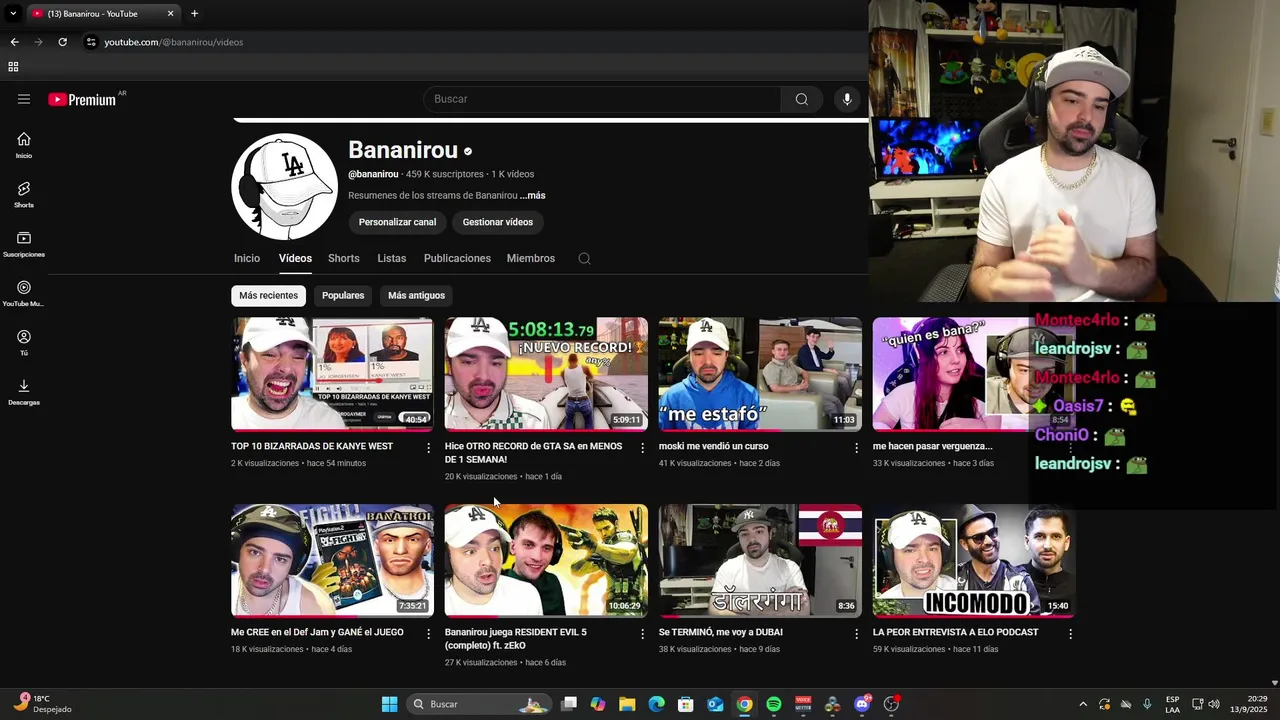Reload the page in Chrome
Viewport: 1280px width, 720px height.
(x=62, y=42)
